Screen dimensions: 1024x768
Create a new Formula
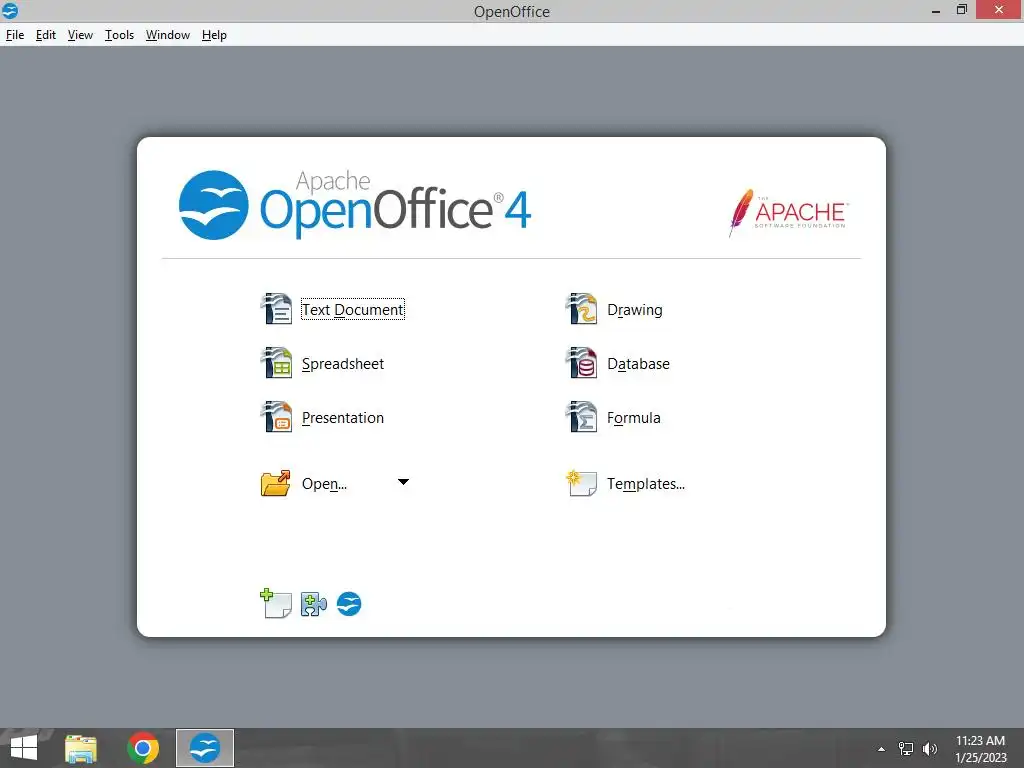click(633, 418)
